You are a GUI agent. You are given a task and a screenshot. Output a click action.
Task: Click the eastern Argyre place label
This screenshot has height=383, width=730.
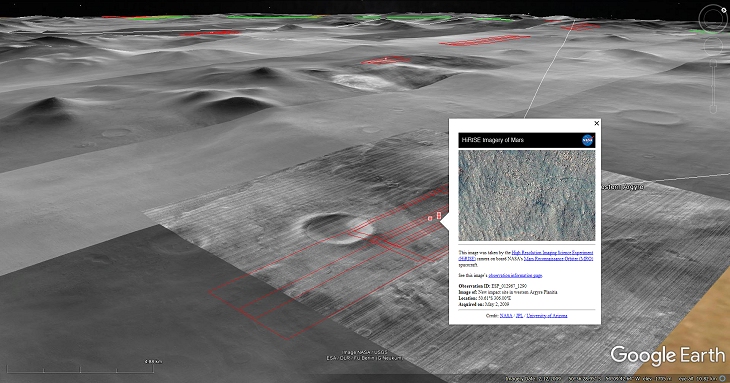point(622,187)
